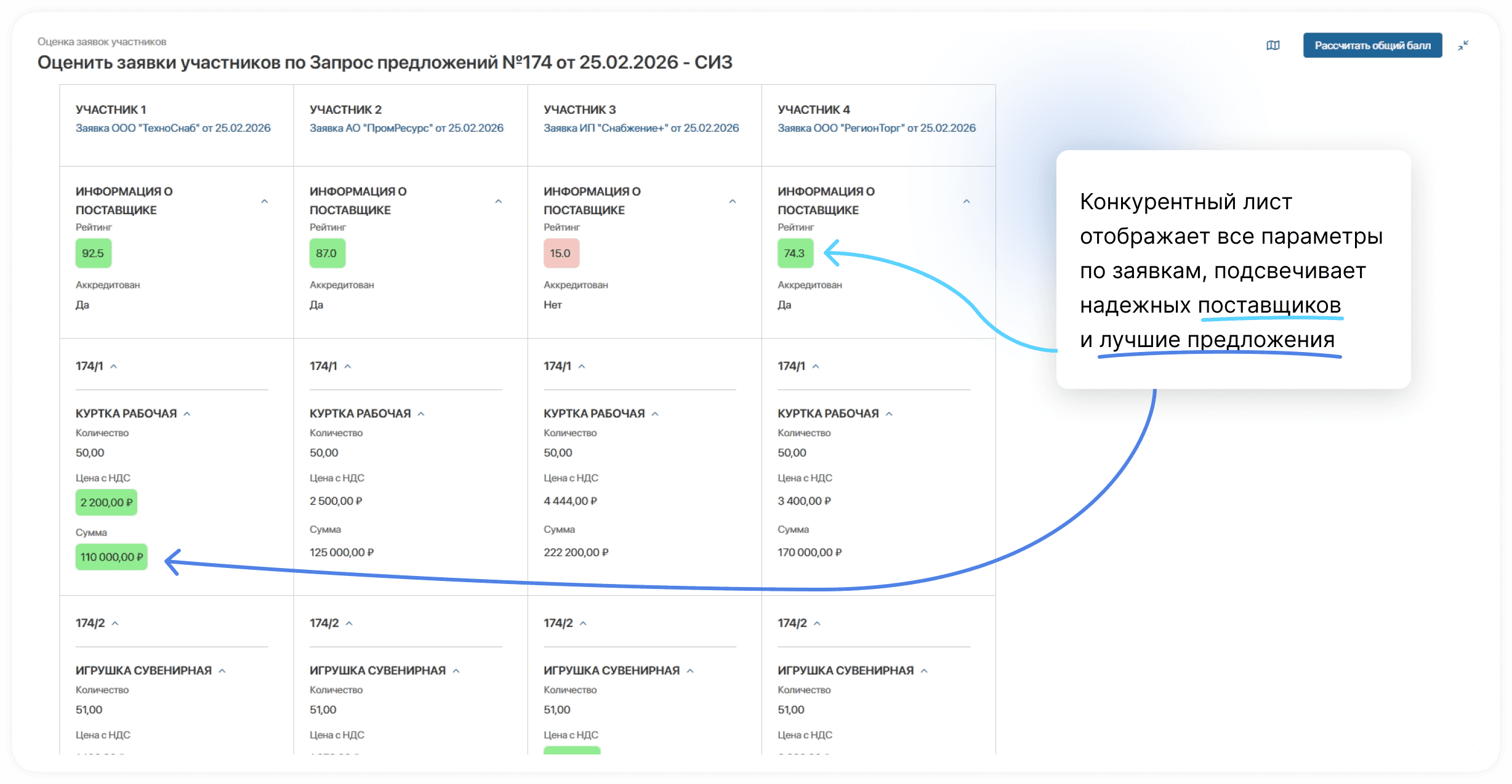This screenshot has width=1512, height=784.
Task: Collapse "Куртка рабочая" under Участник 4
Action: [888, 413]
